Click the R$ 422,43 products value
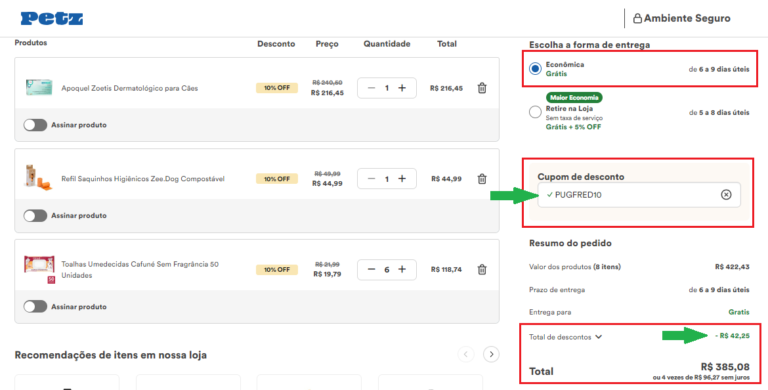 (x=732, y=267)
